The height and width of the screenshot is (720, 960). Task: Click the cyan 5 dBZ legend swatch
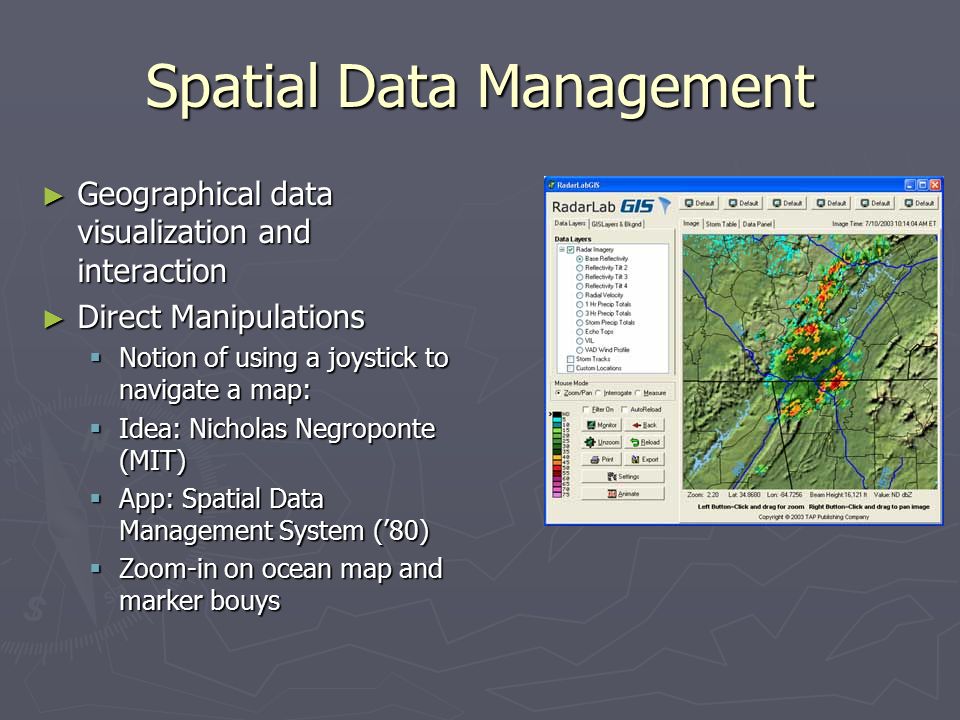click(x=557, y=421)
